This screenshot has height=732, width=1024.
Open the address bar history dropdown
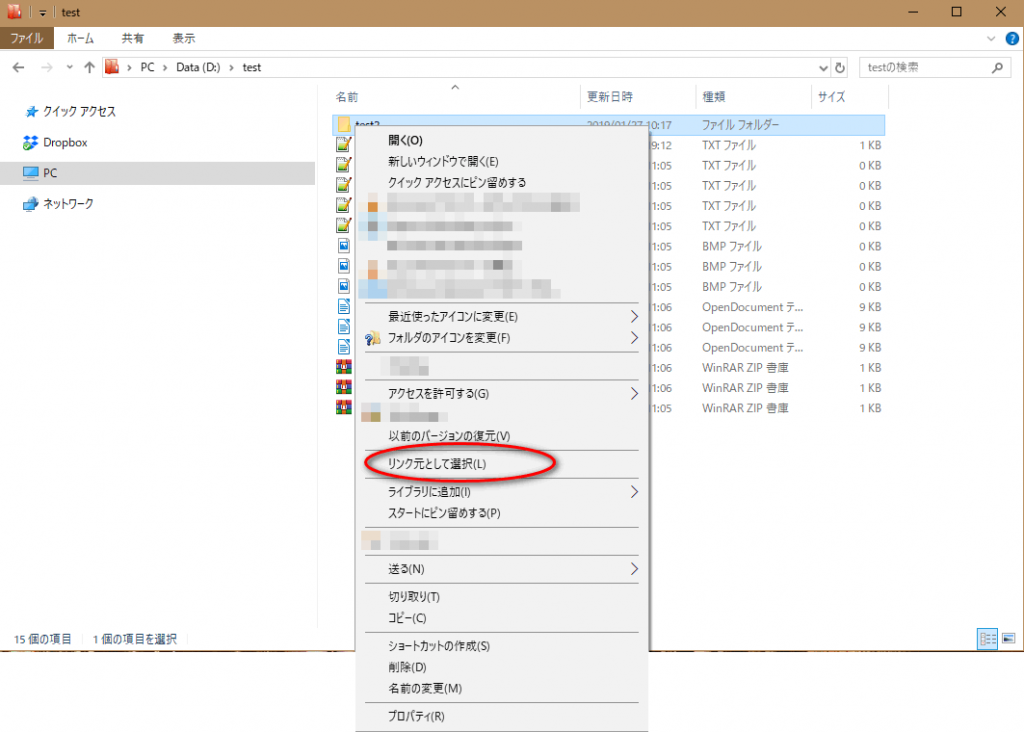pos(822,68)
